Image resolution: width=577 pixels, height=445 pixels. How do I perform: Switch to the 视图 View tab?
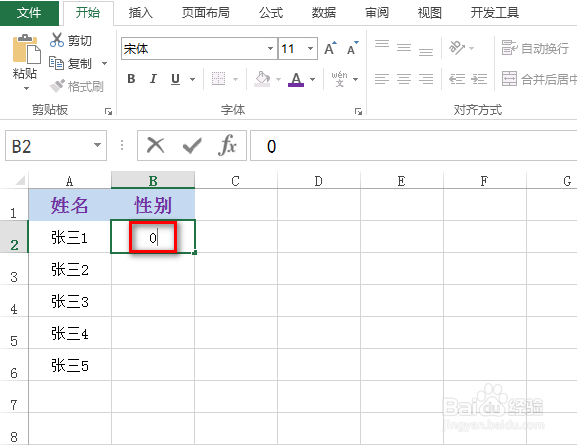point(430,13)
